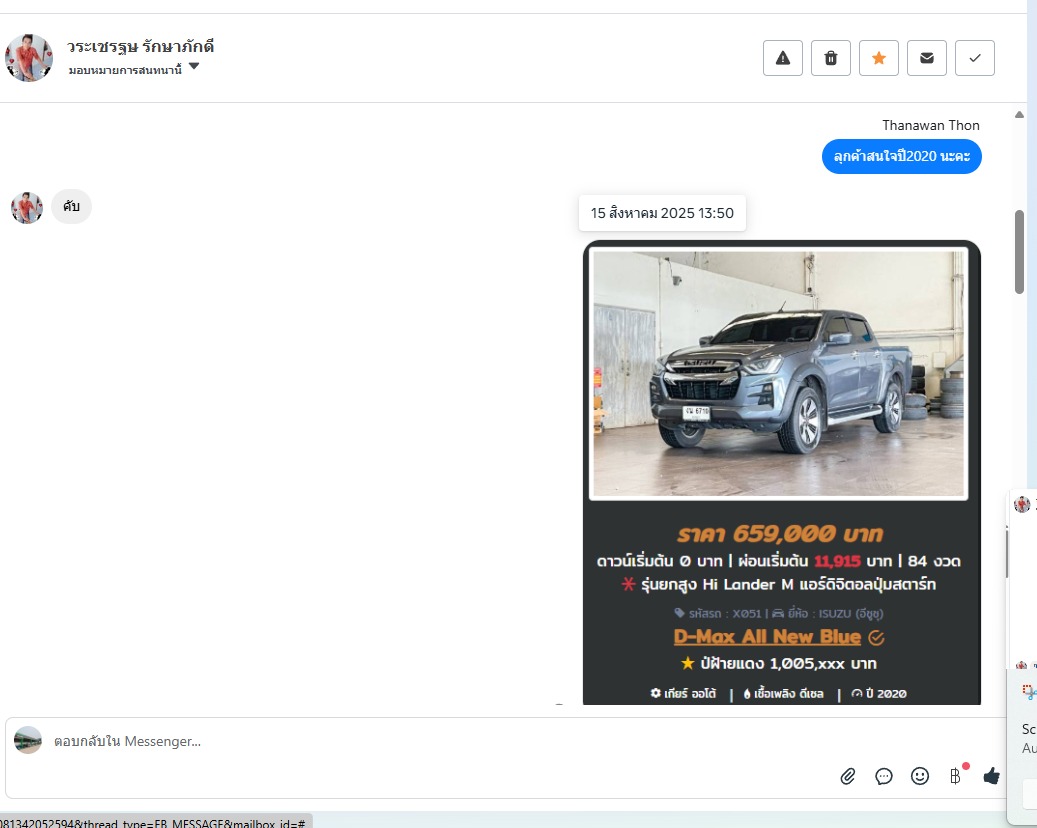Send a thumbs-up like
The width and height of the screenshot is (1037, 828).
point(991,775)
